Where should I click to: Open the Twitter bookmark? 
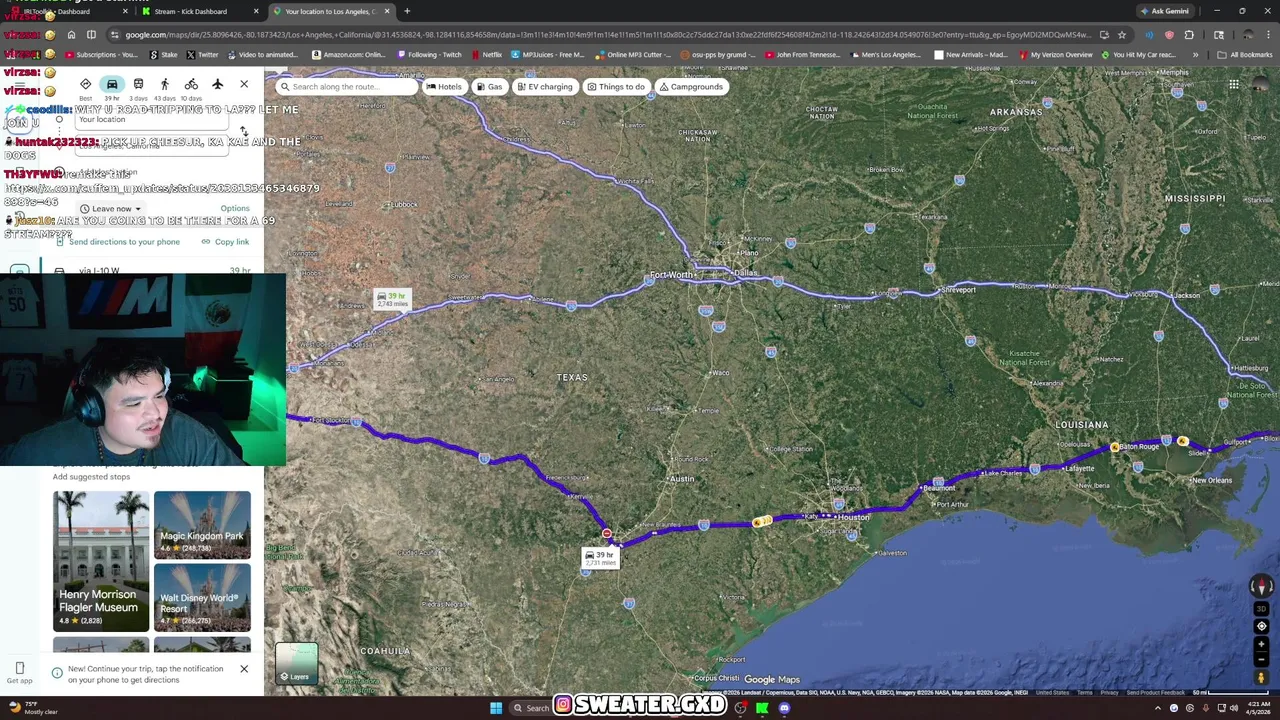click(x=204, y=55)
